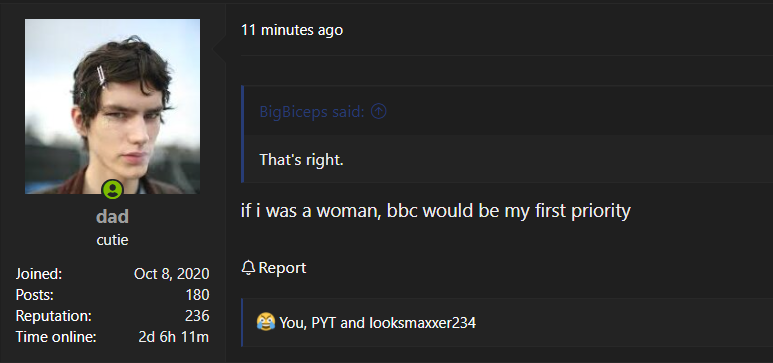Click the Time online value 2d 6h 11m
Screen dimensions: 773x363
(174, 337)
